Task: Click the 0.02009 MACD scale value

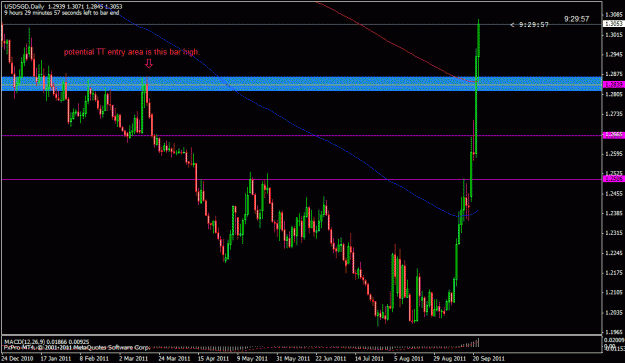Action: coord(614,340)
